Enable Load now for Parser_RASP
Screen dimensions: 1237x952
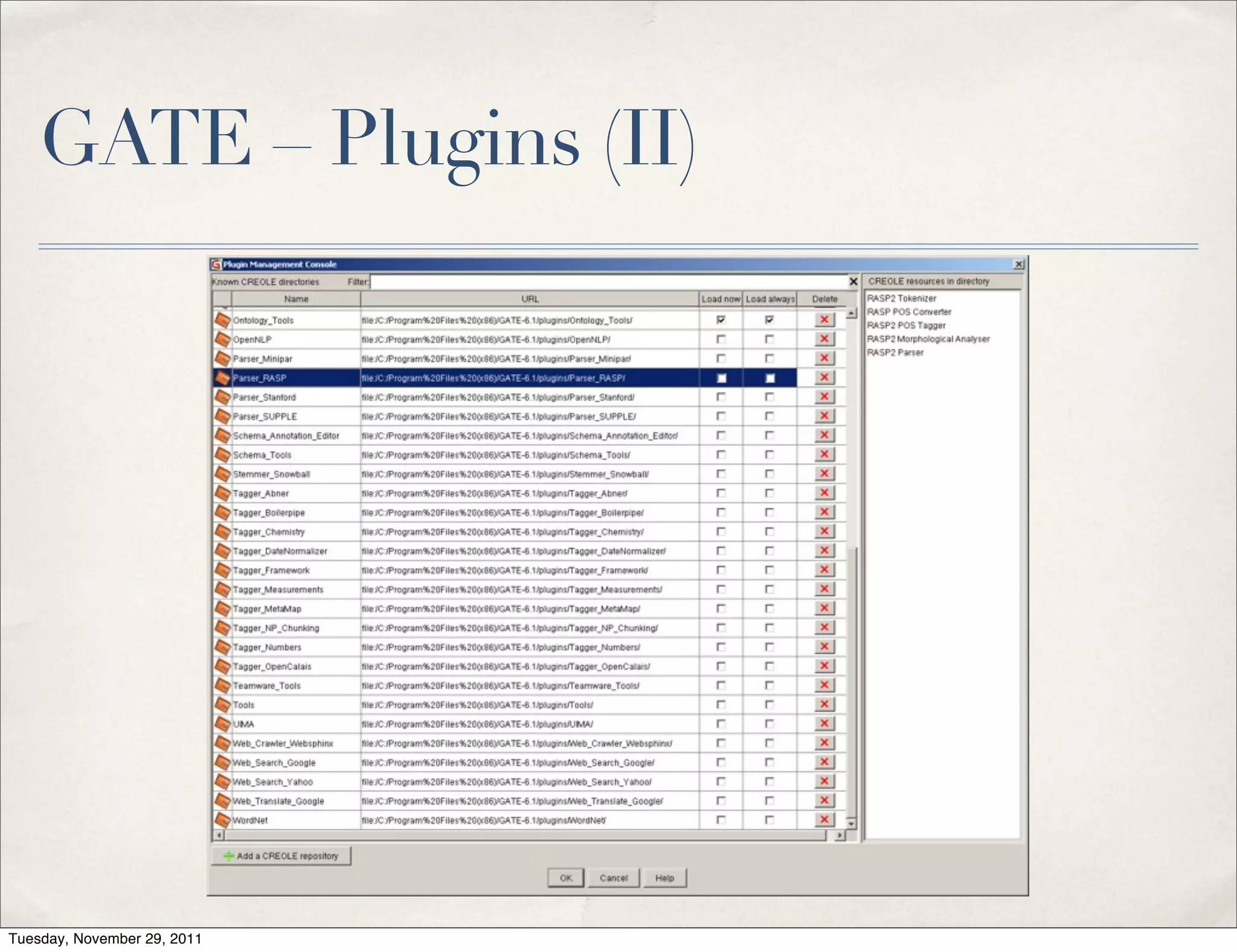(x=721, y=378)
